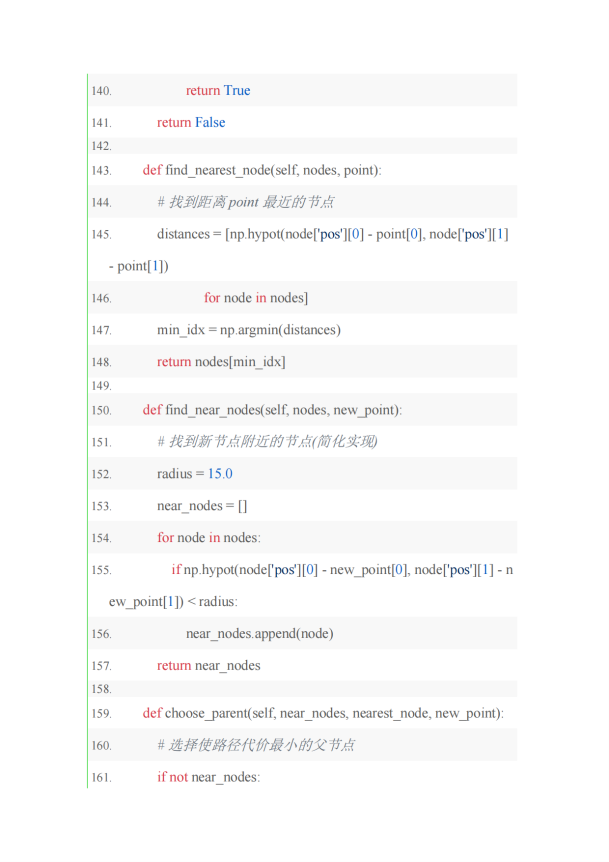Click the distances assignment on line 145
The width and height of the screenshot is (609, 862).
coord(333,234)
